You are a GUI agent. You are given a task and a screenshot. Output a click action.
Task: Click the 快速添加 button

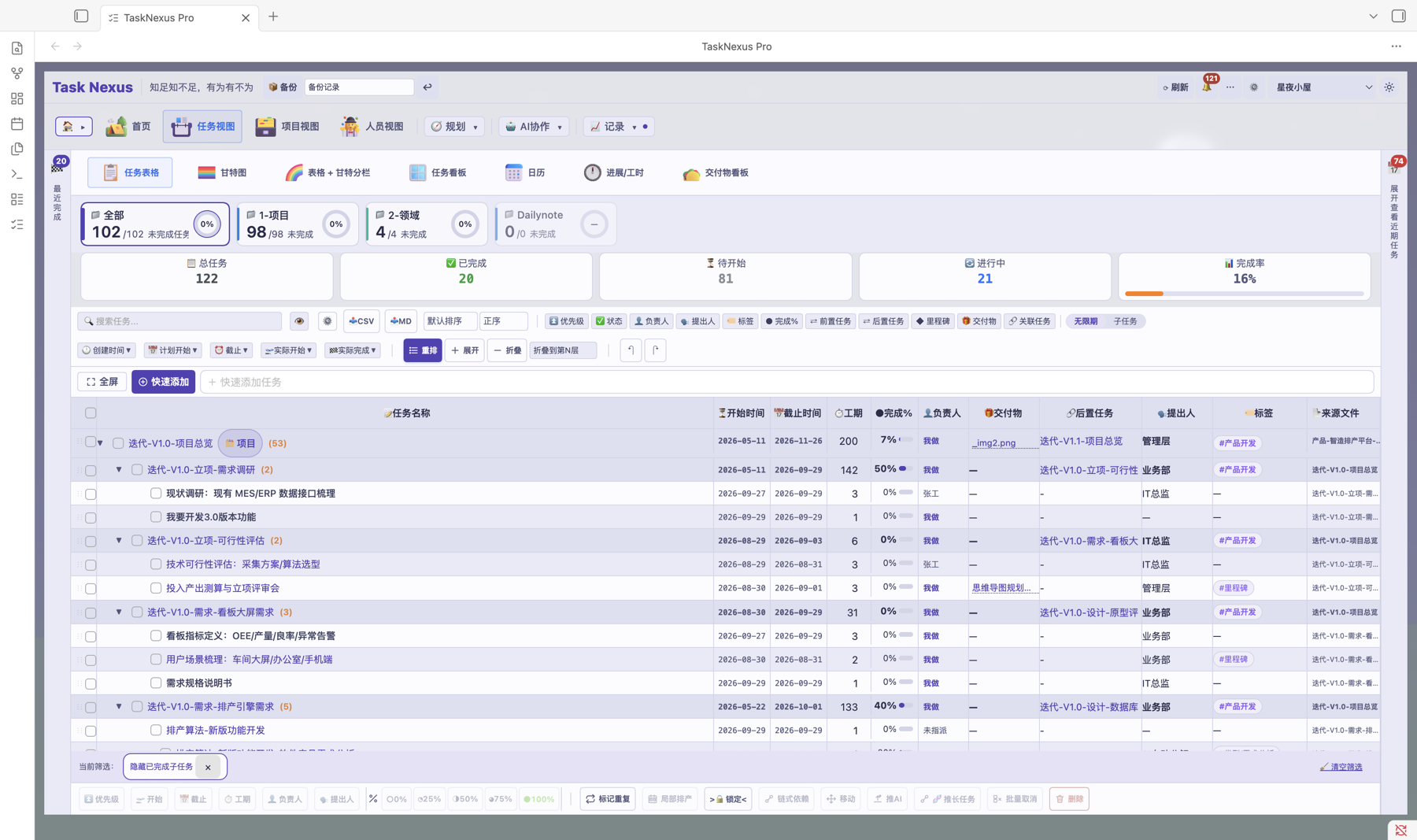(164, 382)
